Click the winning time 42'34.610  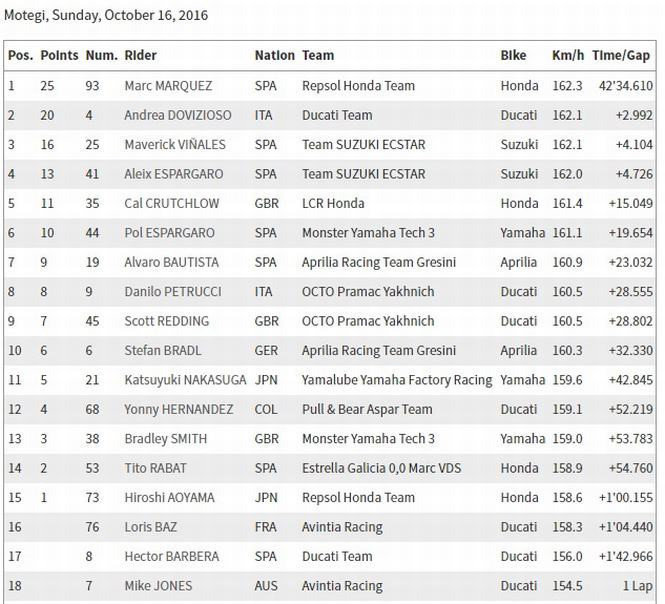point(626,86)
